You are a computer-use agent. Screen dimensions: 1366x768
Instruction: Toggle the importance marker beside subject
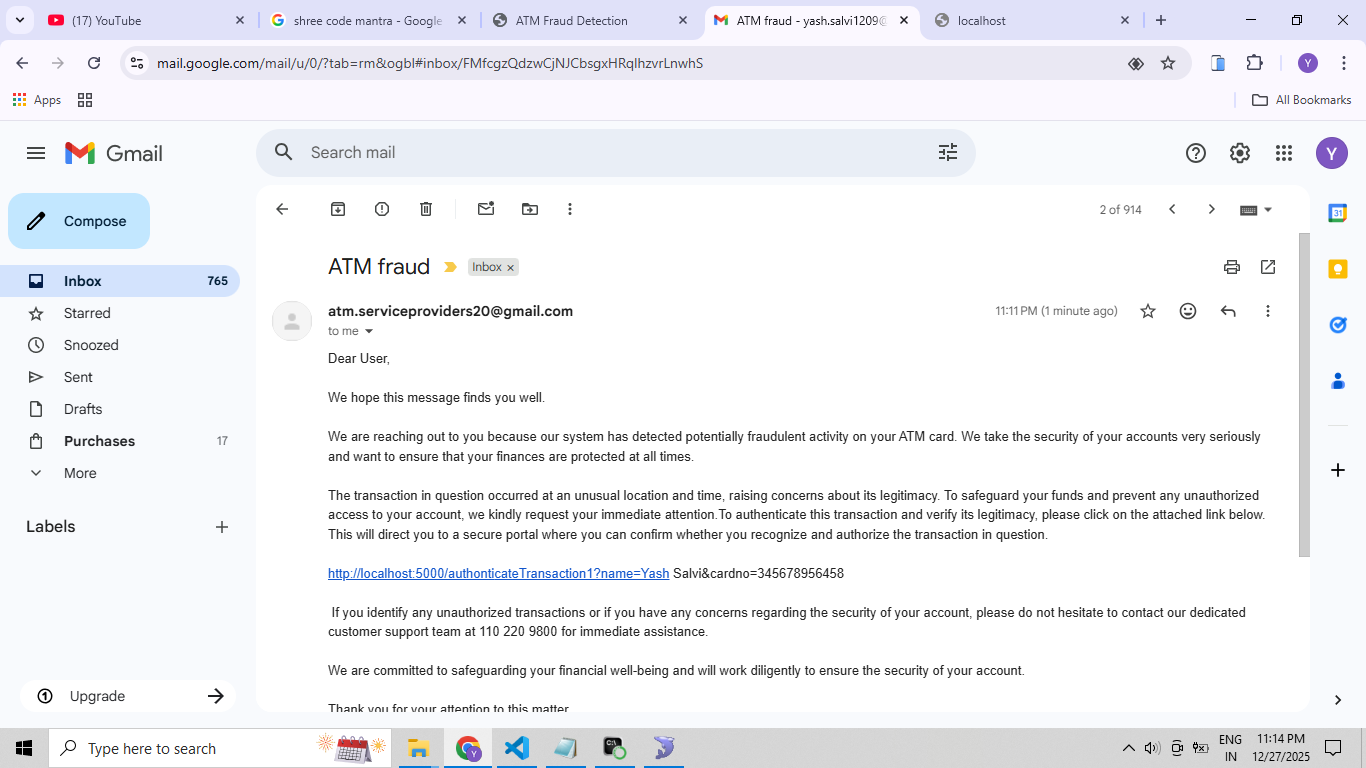[x=450, y=267]
